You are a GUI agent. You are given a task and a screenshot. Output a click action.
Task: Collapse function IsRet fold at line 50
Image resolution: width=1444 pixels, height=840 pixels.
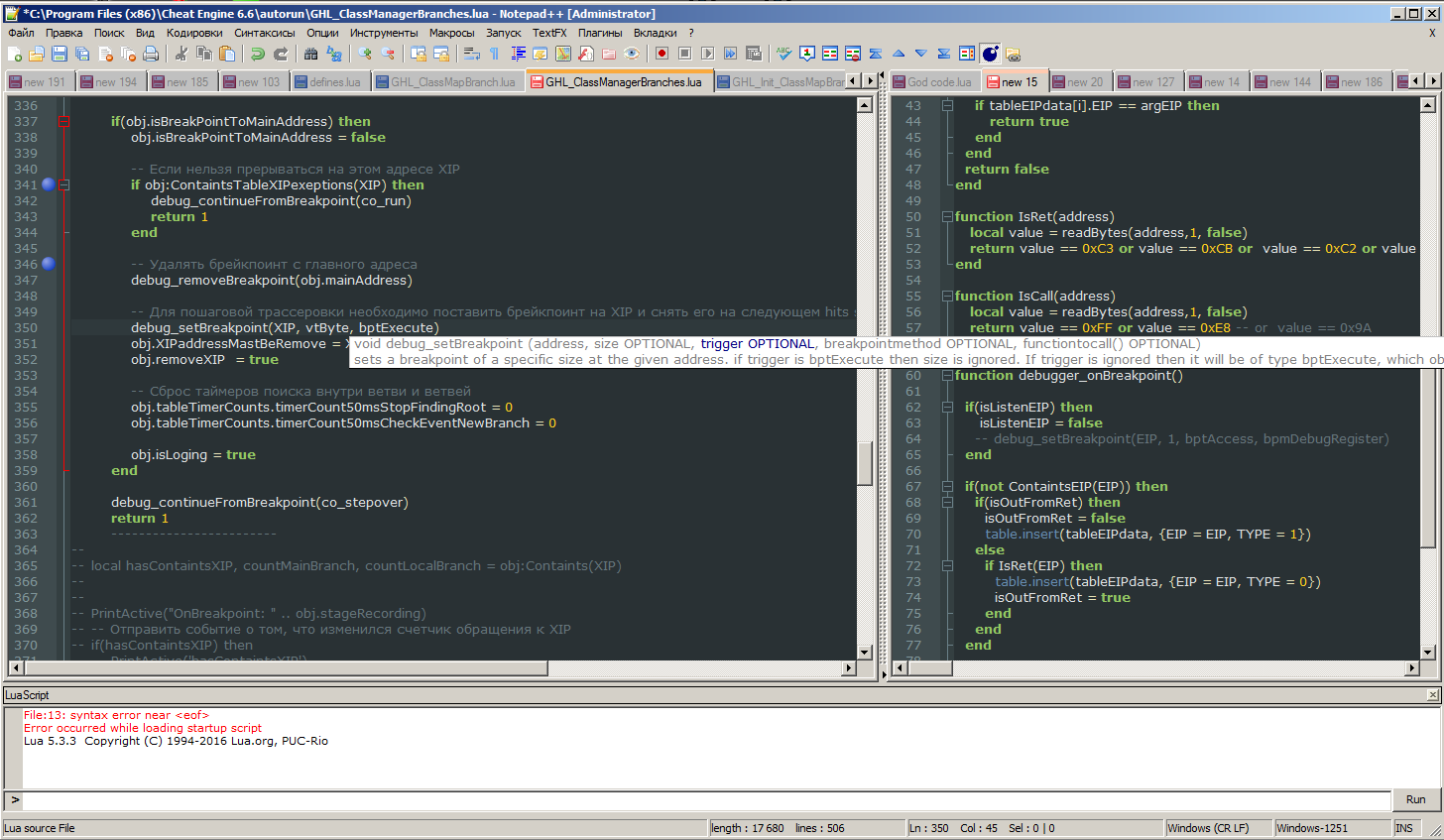947,216
